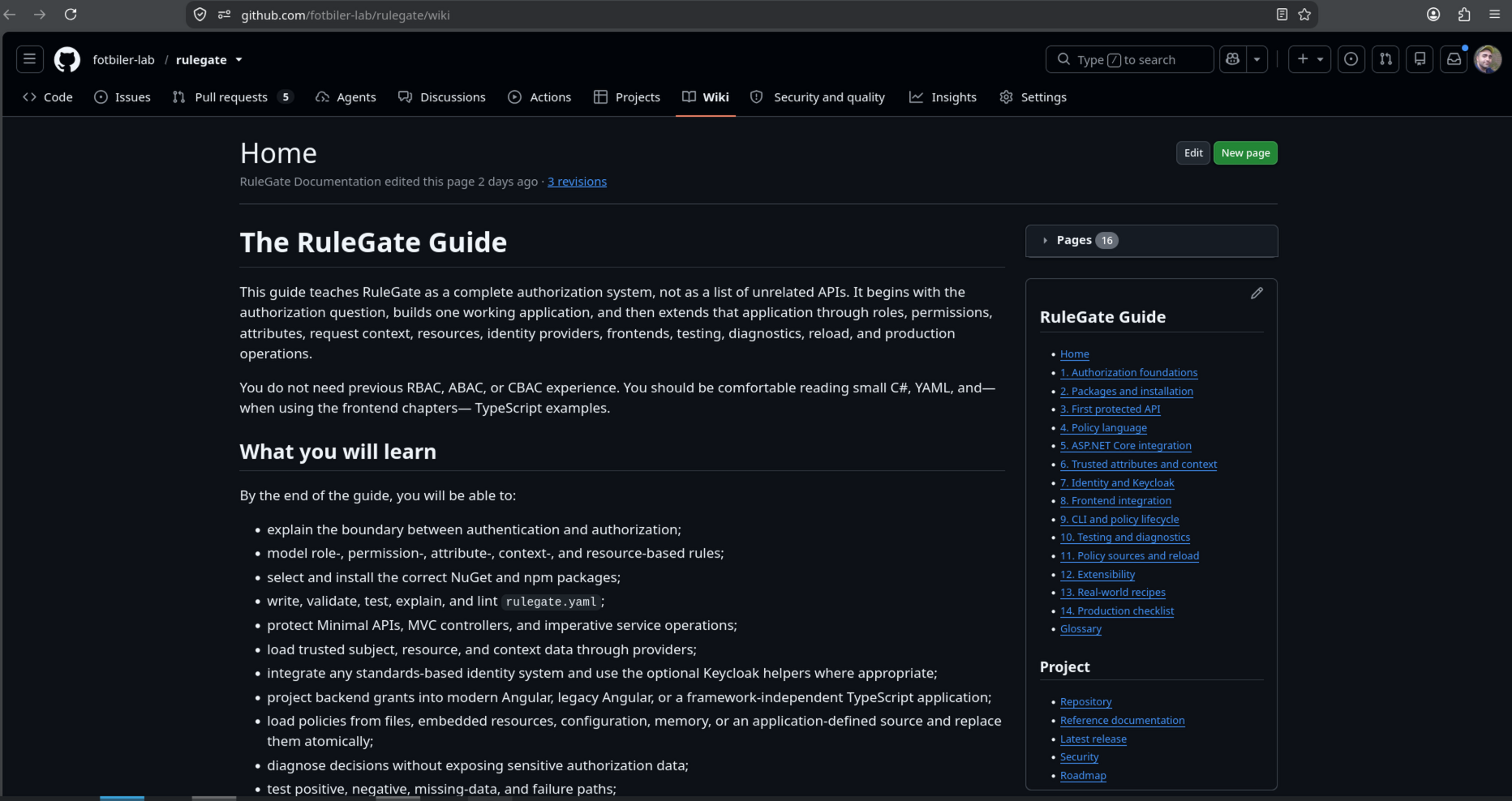Screen dimensions: 1512x801
Task: Open the rulegate repository dropdown arrow
Action: click(238, 60)
